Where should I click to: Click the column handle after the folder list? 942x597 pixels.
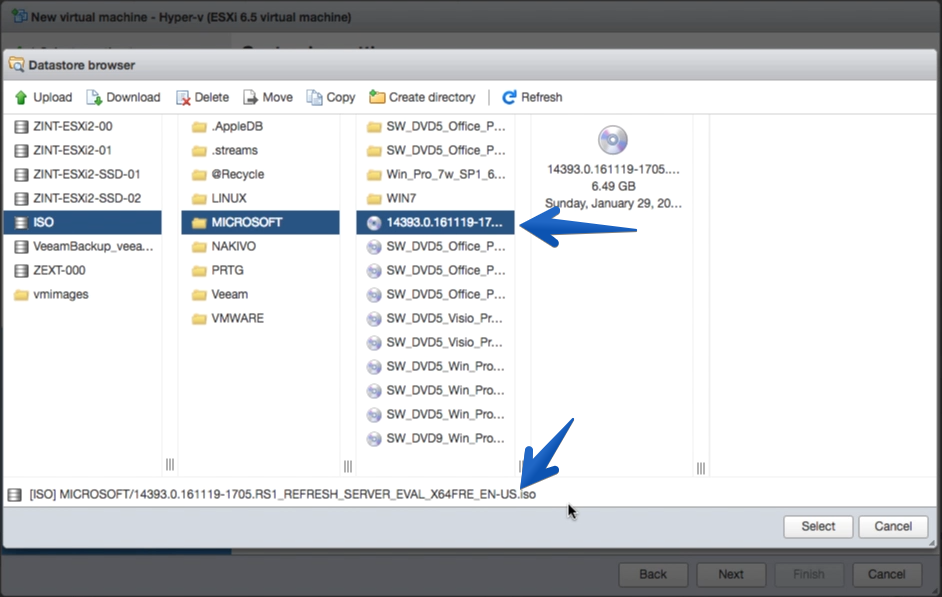pyautogui.click(x=348, y=466)
